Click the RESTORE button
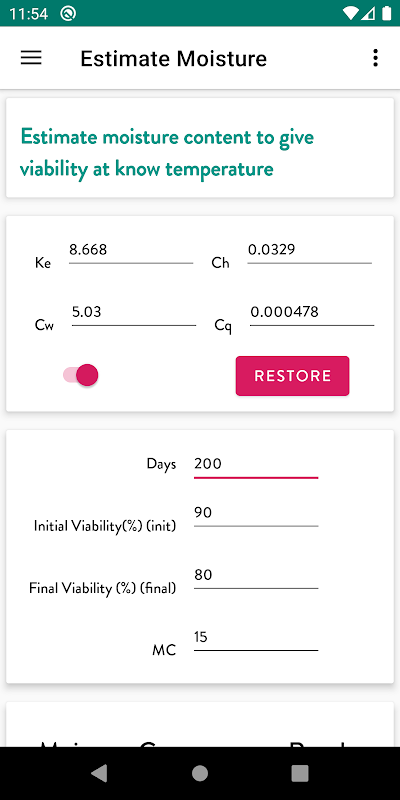The image size is (400, 800). (x=292, y=376)
